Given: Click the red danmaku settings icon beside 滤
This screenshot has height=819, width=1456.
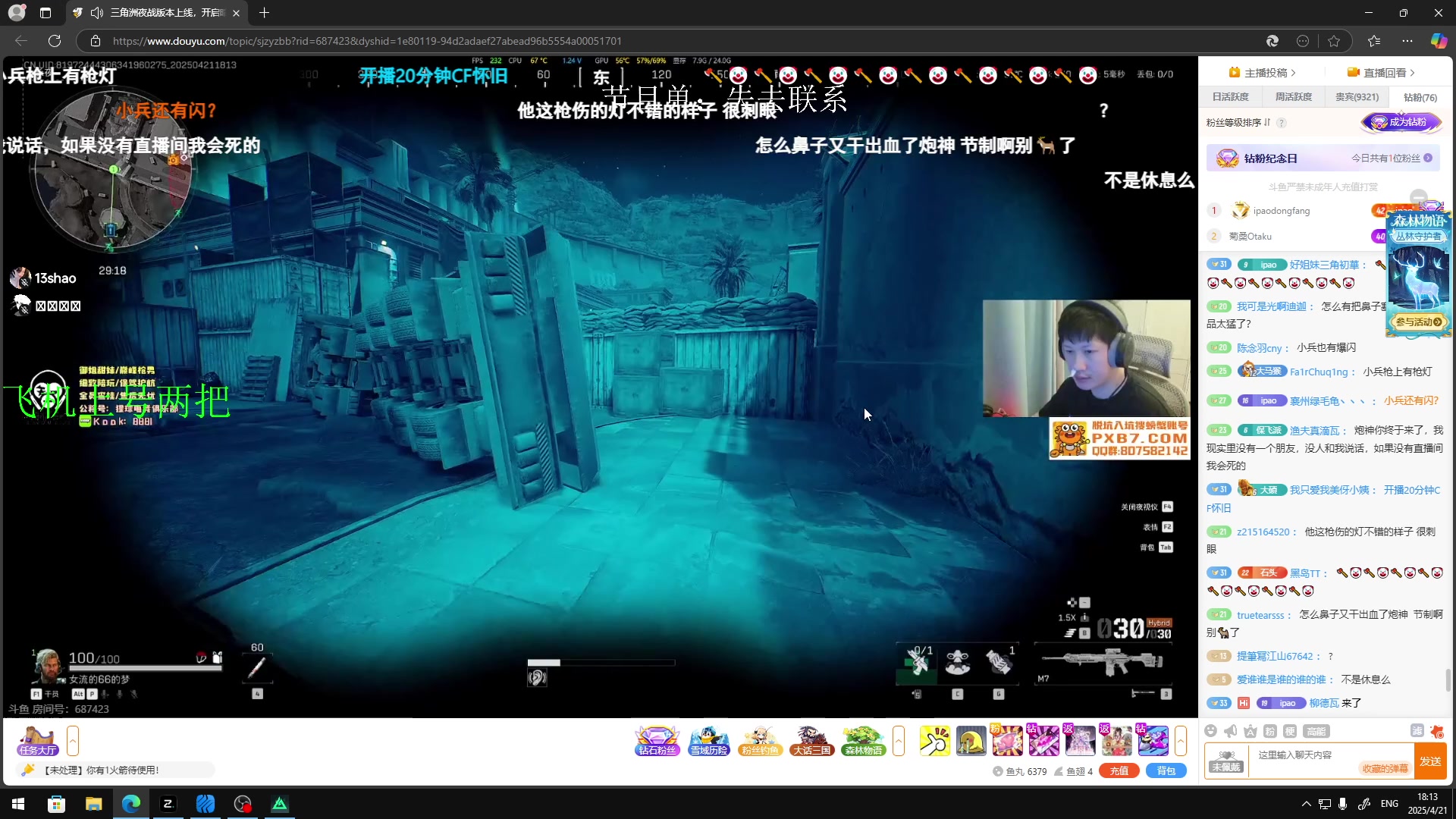Looking at the screenshot, I should tap(1436, 731).
